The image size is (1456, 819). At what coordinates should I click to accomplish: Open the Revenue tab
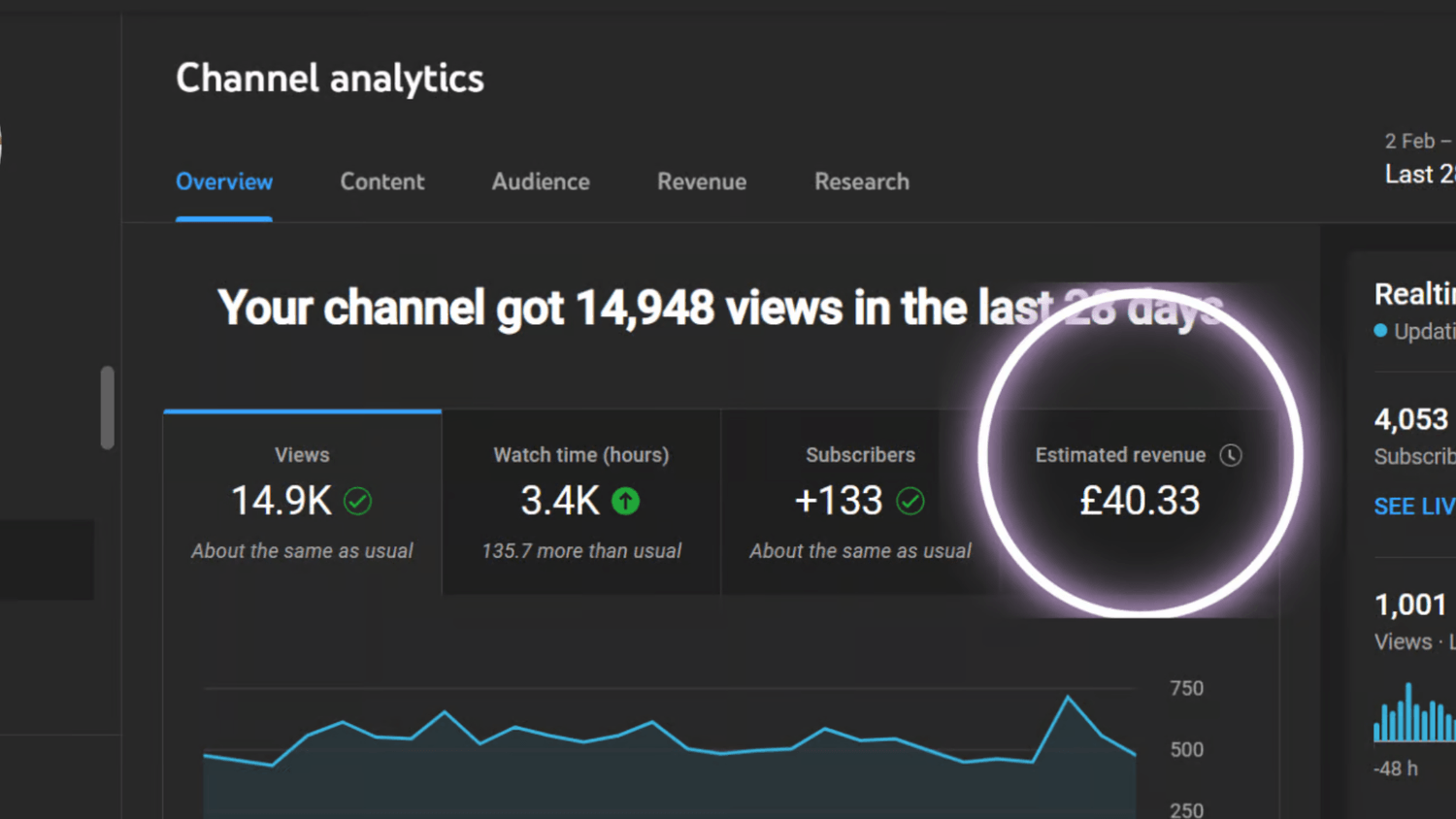(702, 181)
